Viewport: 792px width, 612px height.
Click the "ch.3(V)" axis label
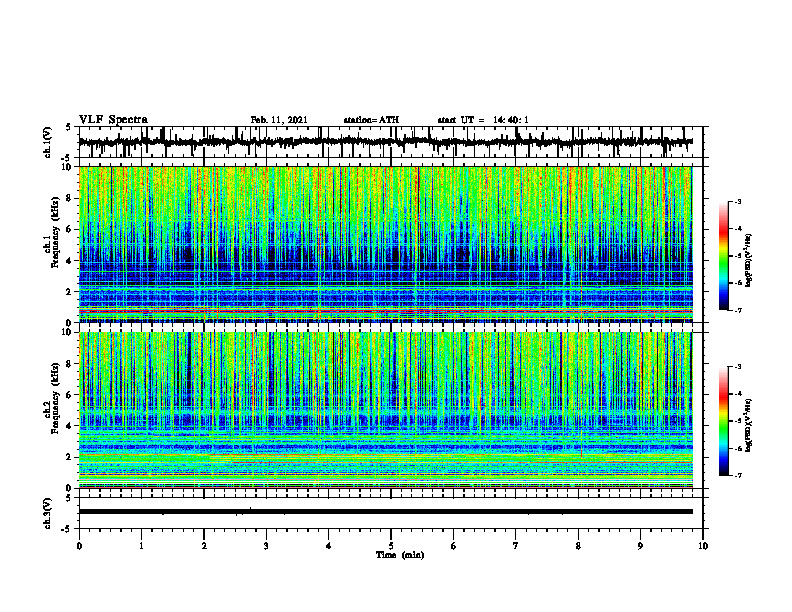click(48, 514)
